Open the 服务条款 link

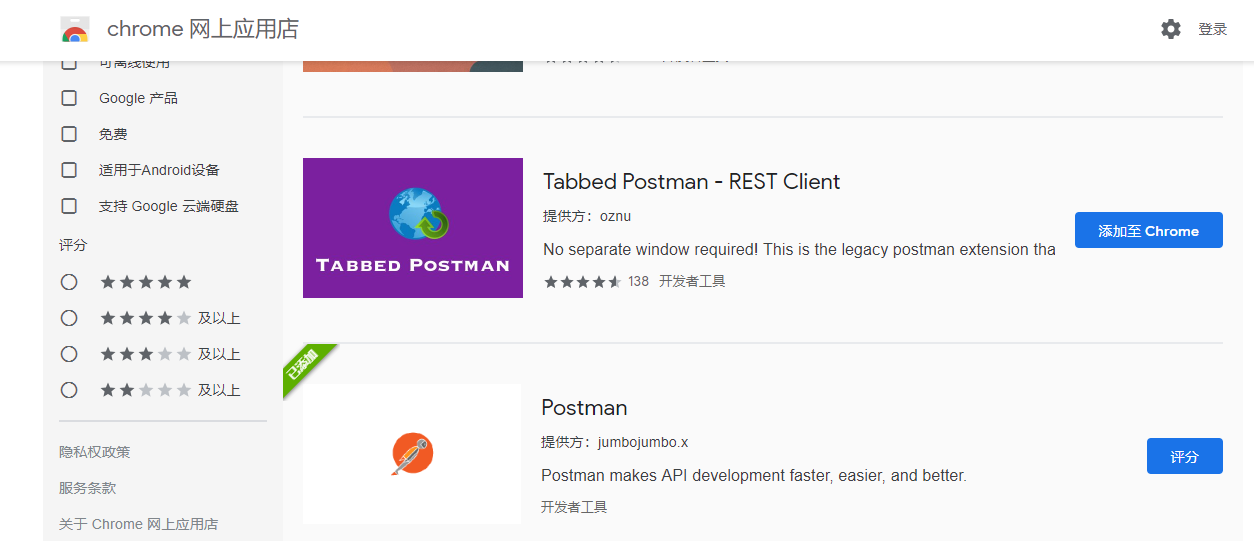(88, 488)
